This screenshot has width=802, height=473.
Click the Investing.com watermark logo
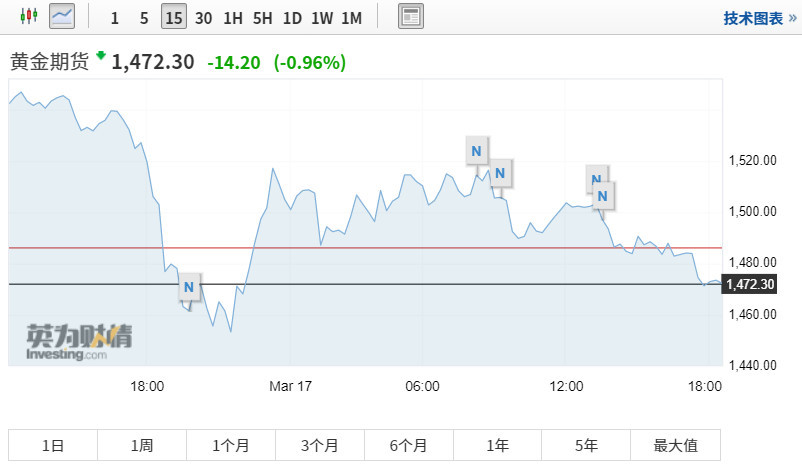[x=79, y=342]
